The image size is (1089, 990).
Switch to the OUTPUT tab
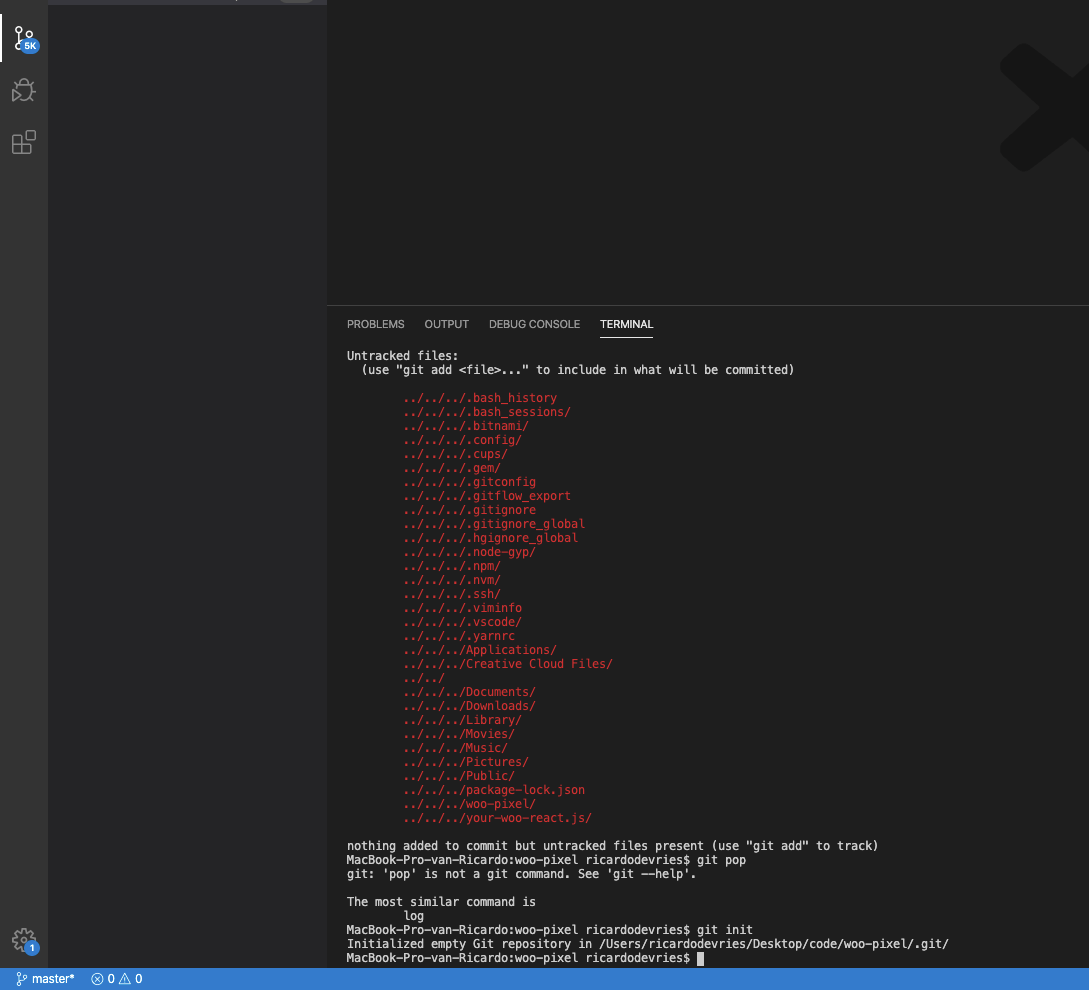tap(446, 324)
